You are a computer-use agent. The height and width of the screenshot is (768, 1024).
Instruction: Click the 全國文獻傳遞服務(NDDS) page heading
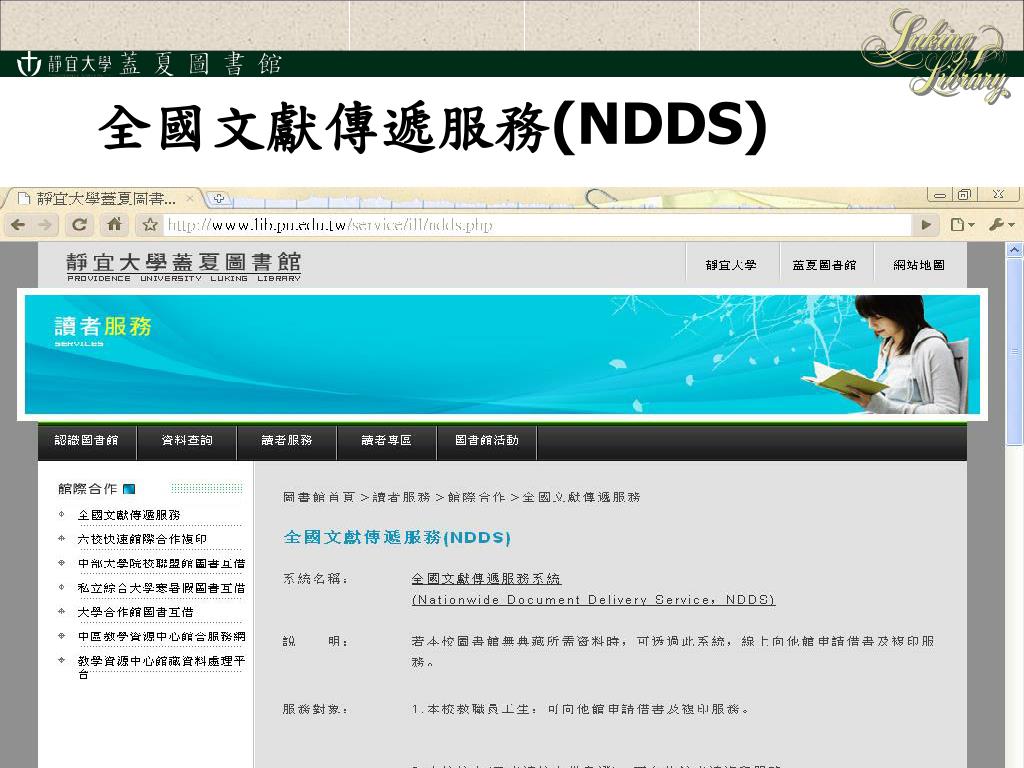point(396,537)
